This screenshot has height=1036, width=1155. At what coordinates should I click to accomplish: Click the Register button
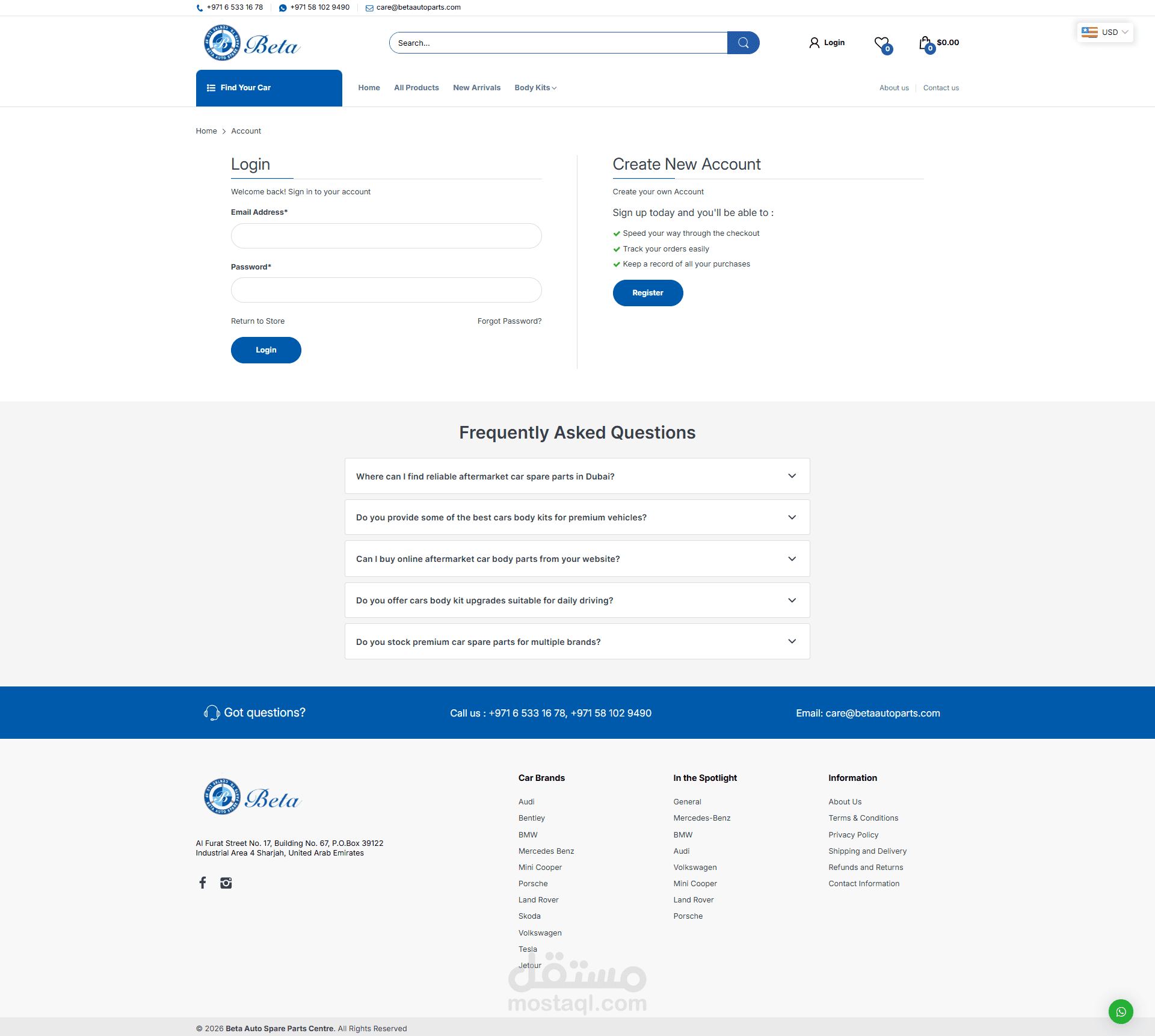(647, 293)
